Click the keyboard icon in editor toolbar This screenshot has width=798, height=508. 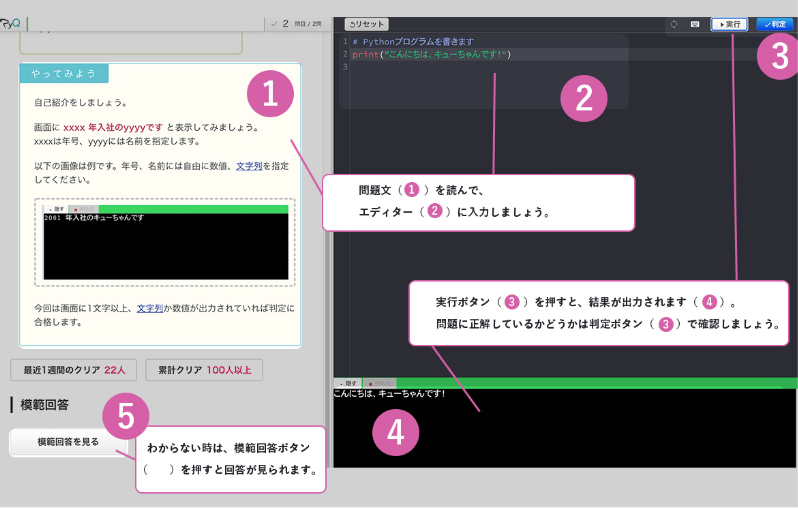pyautogui.click(x=694, y=24)
